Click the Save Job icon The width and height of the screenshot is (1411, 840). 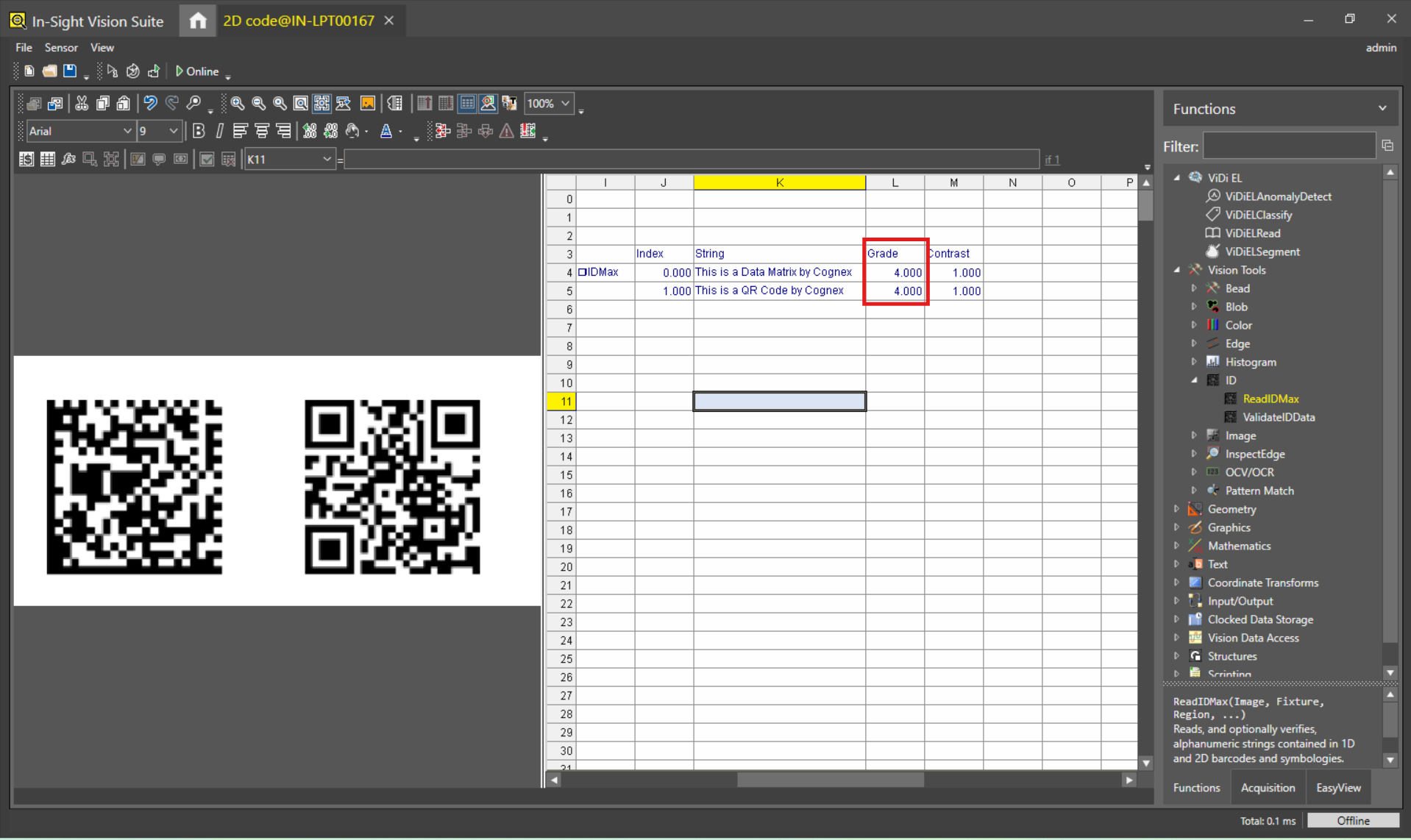point(69,71)
